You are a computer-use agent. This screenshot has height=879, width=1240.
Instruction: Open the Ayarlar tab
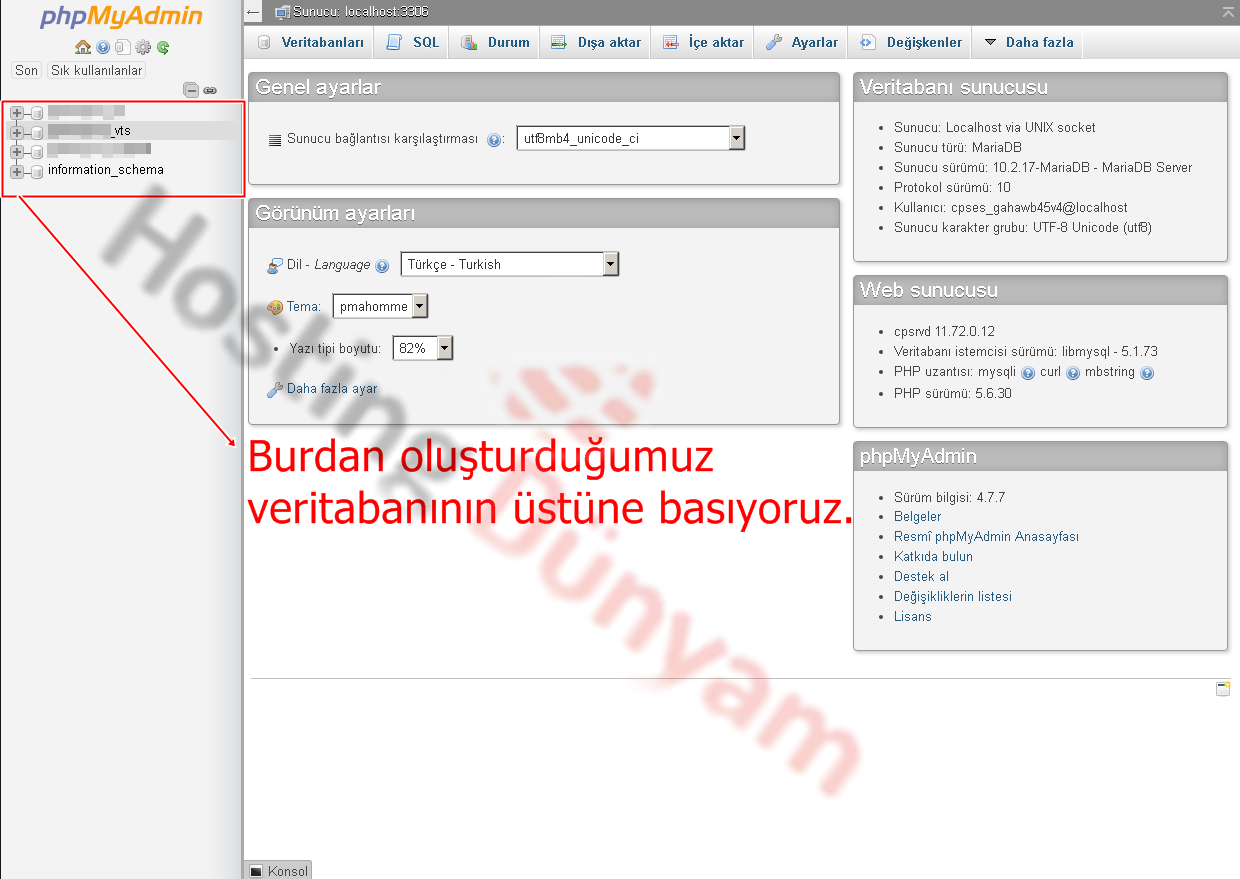point(802,42)
